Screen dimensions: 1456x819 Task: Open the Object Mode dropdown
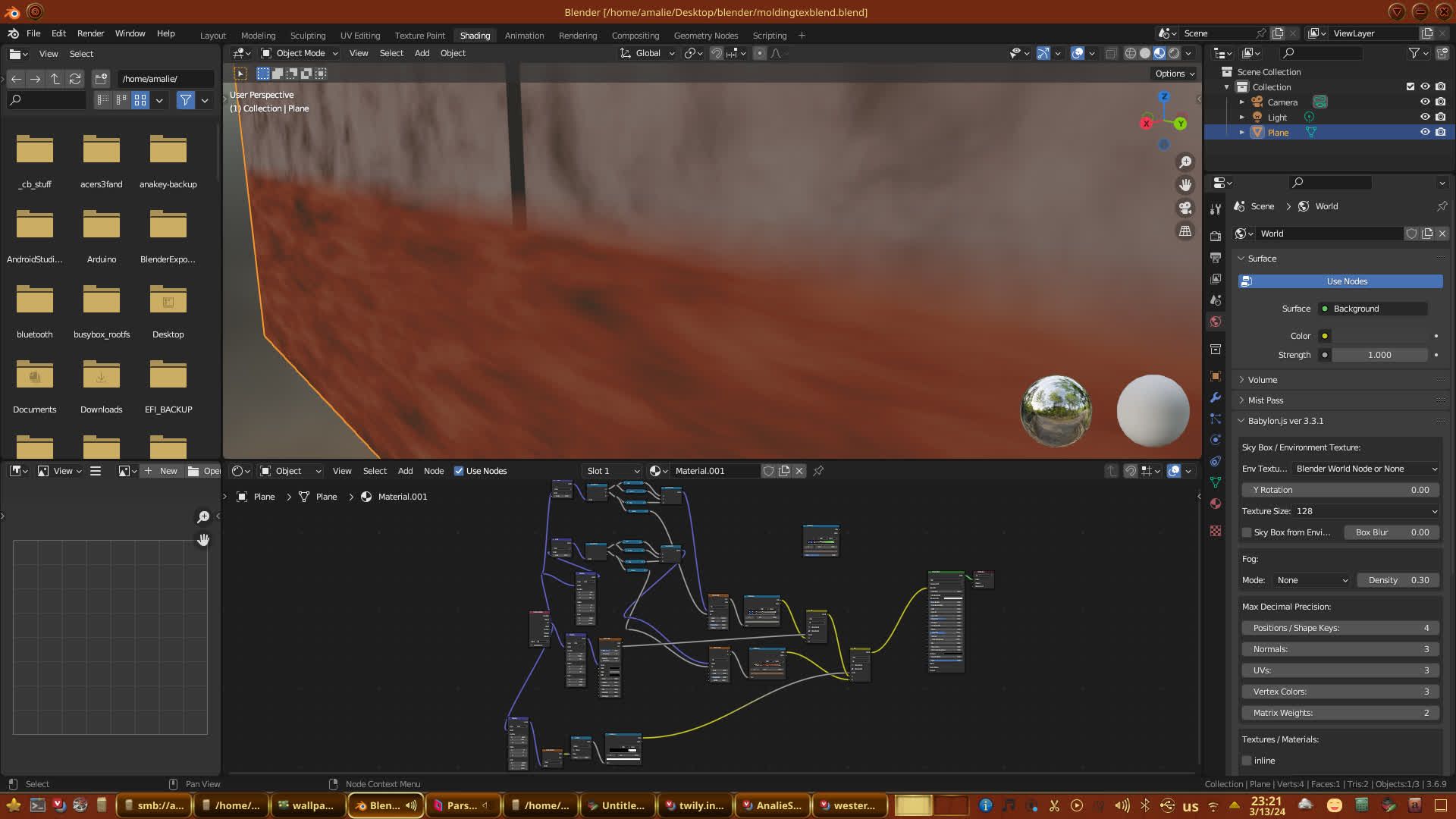[300, 53]
